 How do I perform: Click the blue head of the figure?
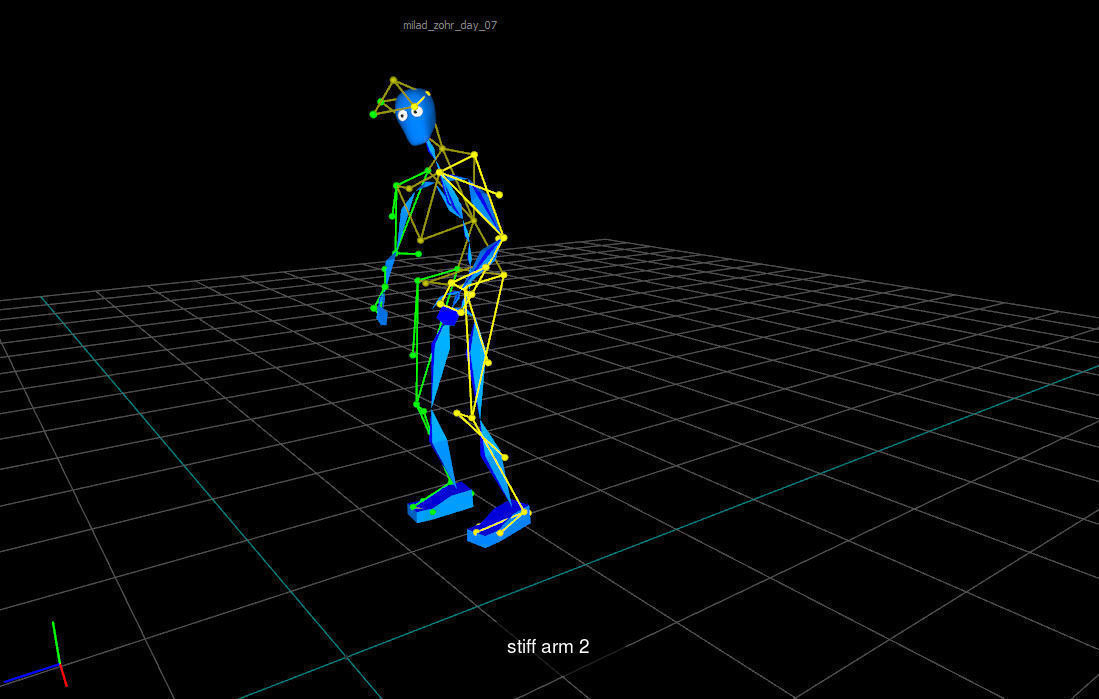[x=415, y=117]
